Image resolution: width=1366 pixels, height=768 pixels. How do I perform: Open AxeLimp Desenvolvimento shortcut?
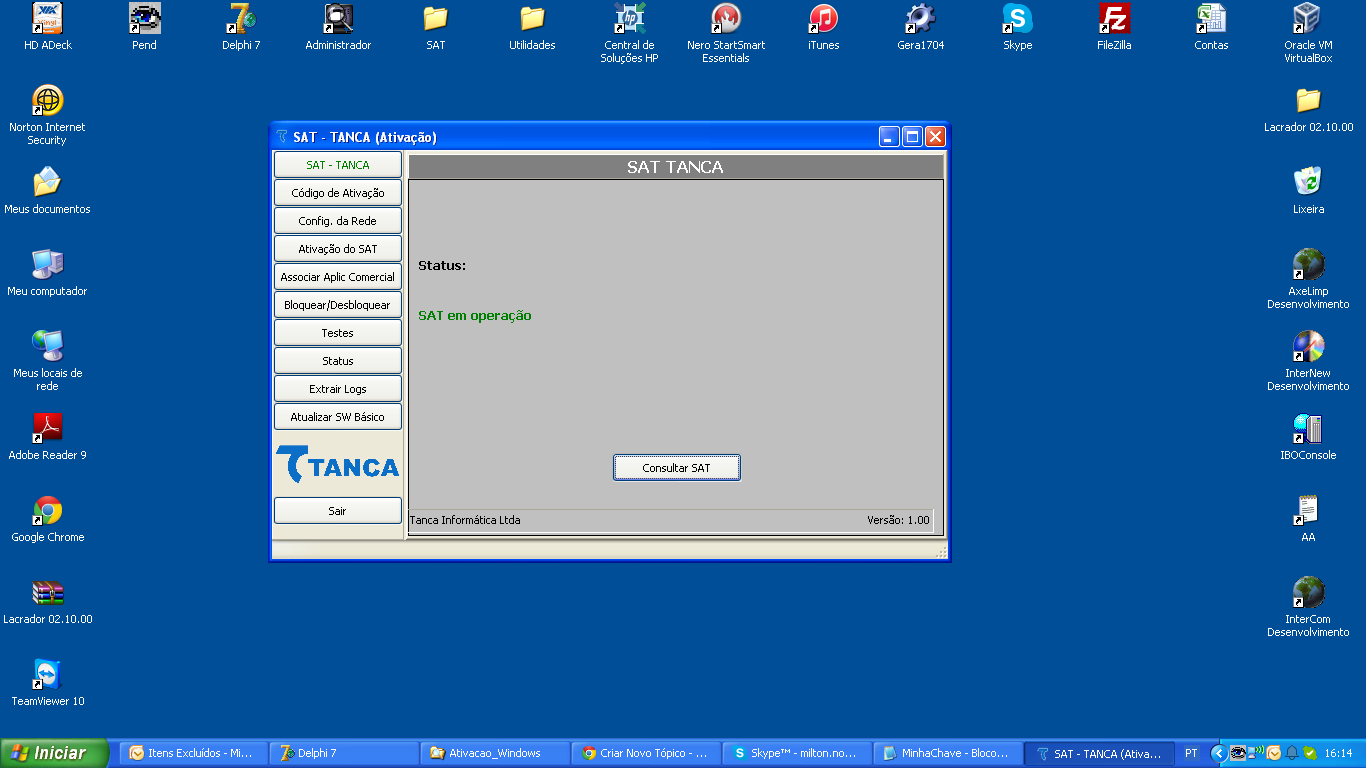tap(1308, 279)
